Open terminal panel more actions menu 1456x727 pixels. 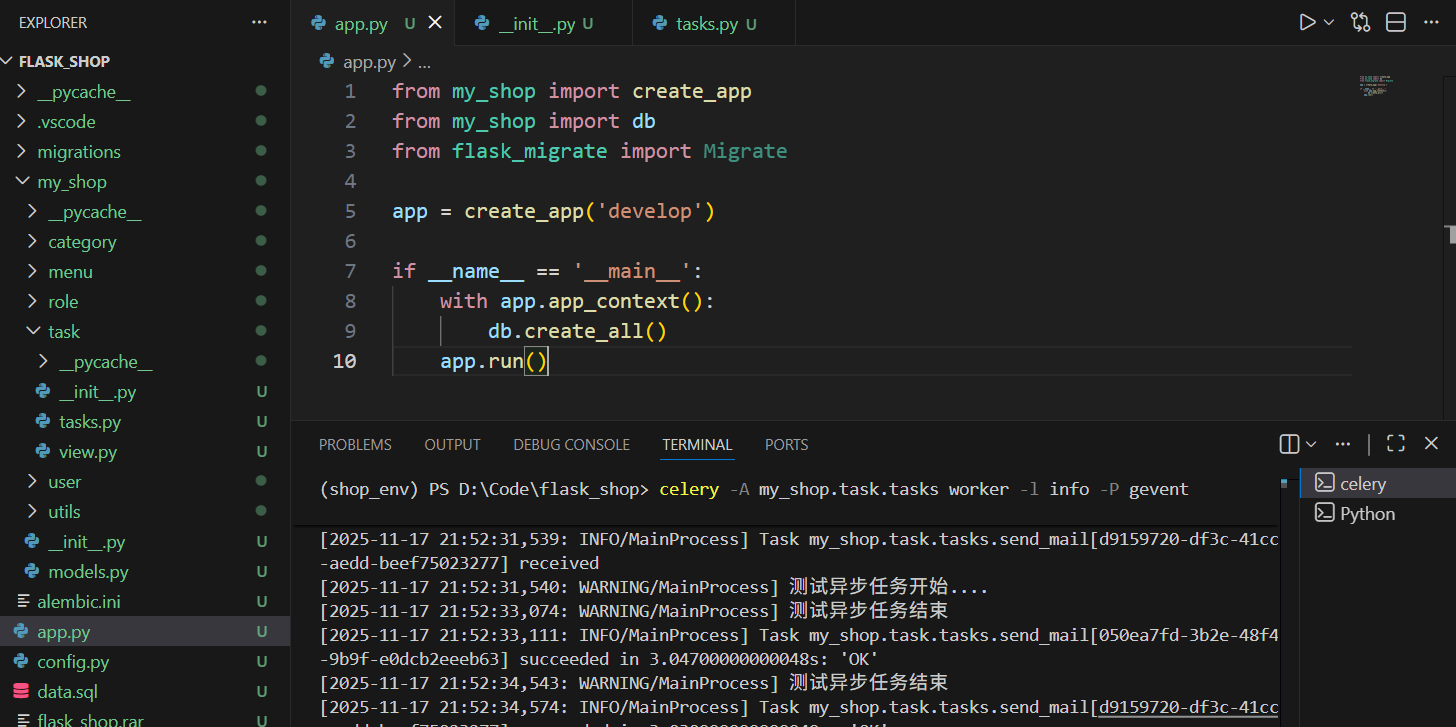pyautogui.click(x=1343, y=443)
